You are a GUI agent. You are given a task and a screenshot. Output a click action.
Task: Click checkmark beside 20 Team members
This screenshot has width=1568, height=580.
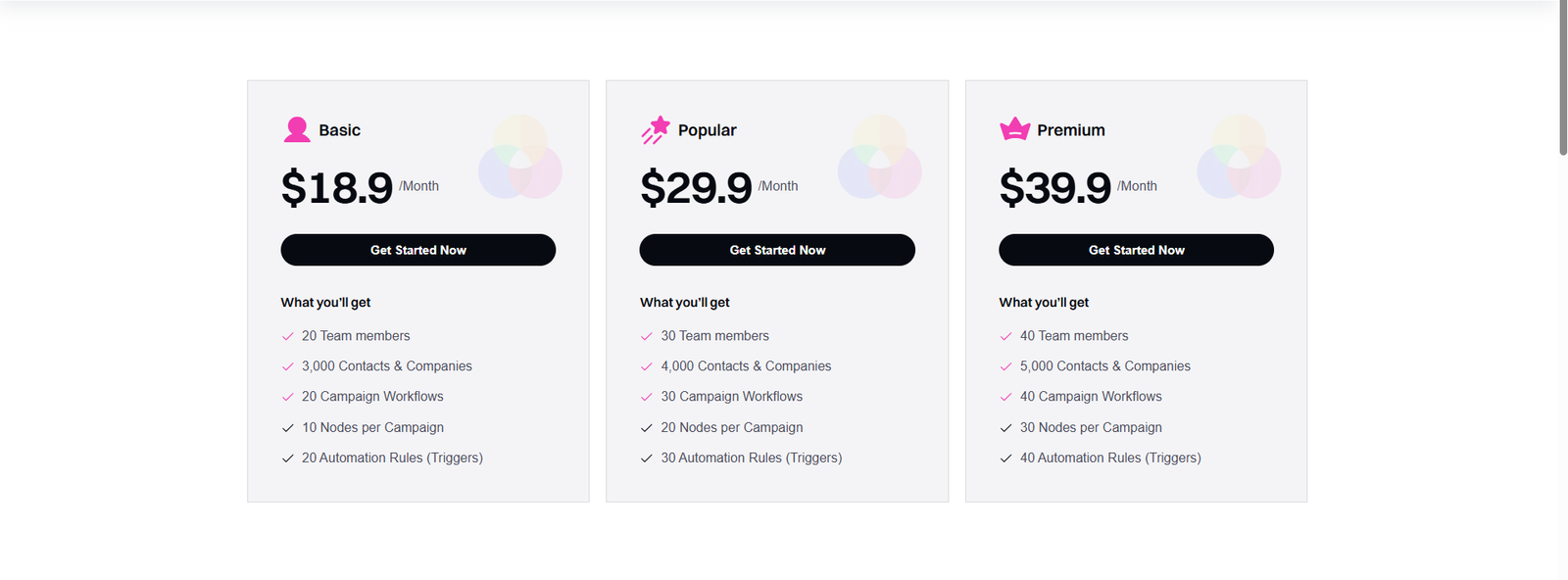coord(288,336)
